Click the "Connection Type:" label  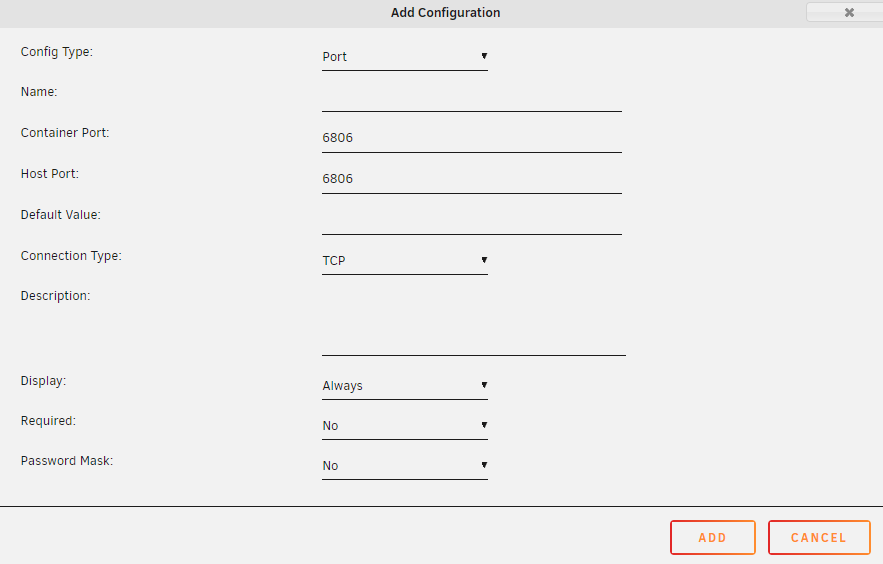(71, 256)
